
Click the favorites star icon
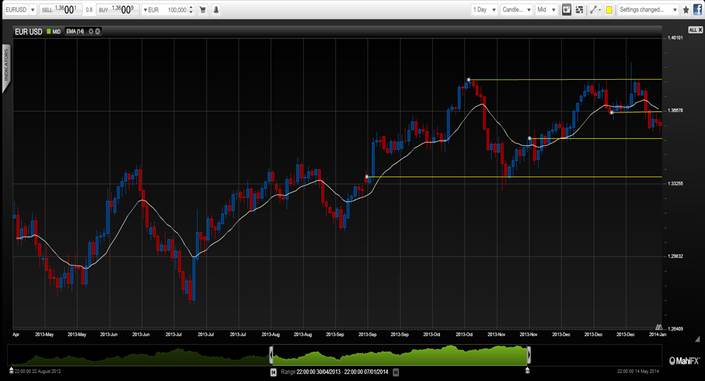(686, 9)
